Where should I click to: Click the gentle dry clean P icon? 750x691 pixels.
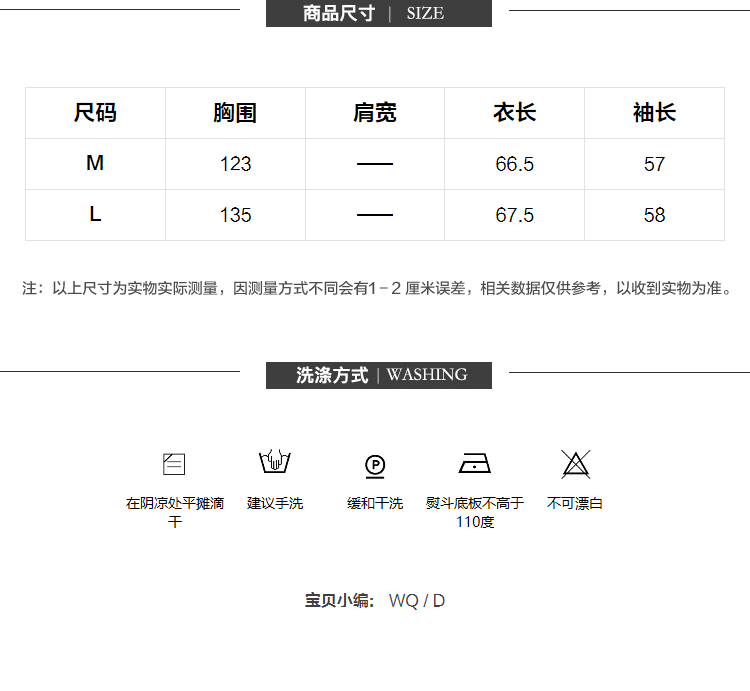(375, 465)
